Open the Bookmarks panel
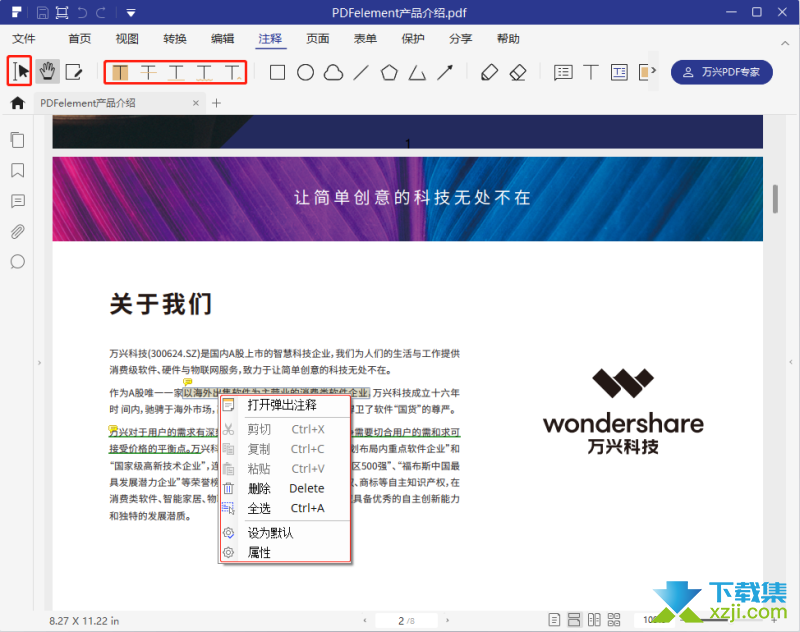This screenshot has width=800, height=632. 17,170
